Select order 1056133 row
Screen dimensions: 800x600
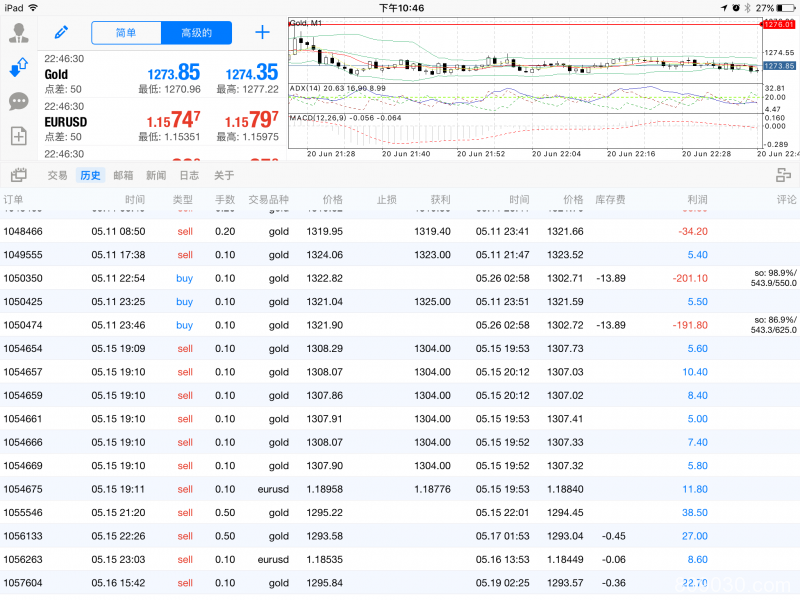pyautogui.click(x=400, y=536)
